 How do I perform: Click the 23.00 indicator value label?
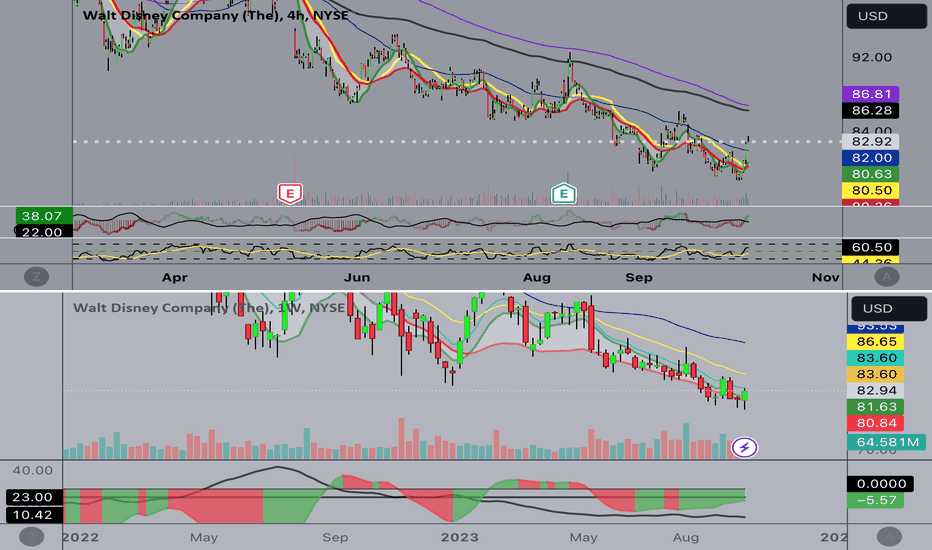[33, 497]
